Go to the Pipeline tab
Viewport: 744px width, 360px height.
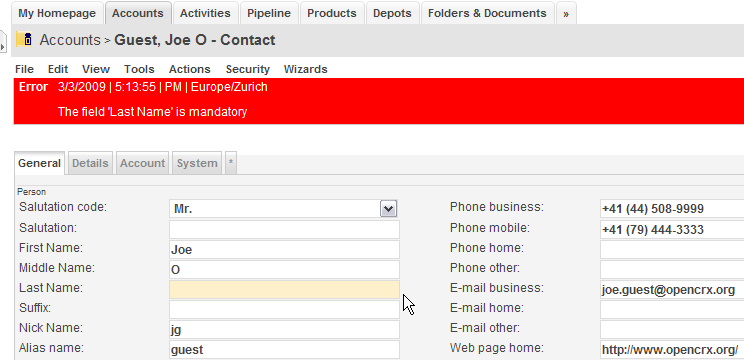(x=269, y=13)
